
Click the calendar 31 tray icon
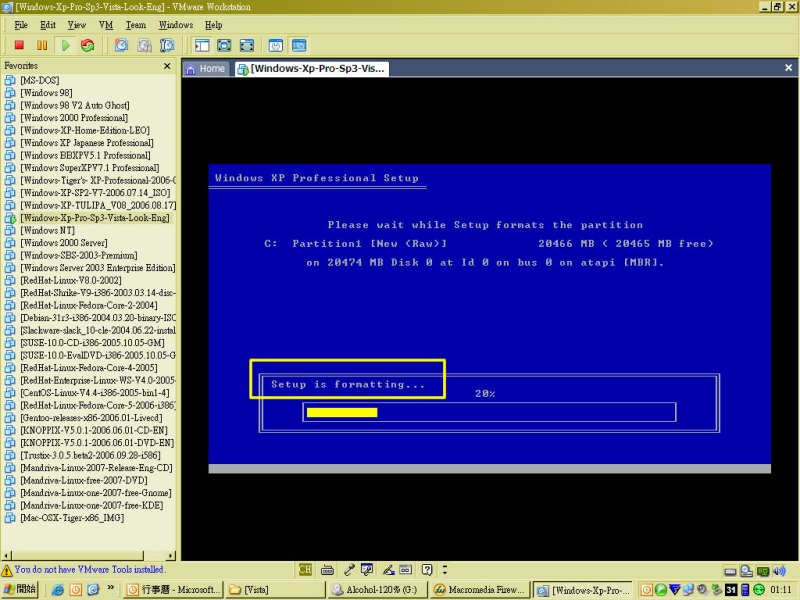(x=731, y=589)
